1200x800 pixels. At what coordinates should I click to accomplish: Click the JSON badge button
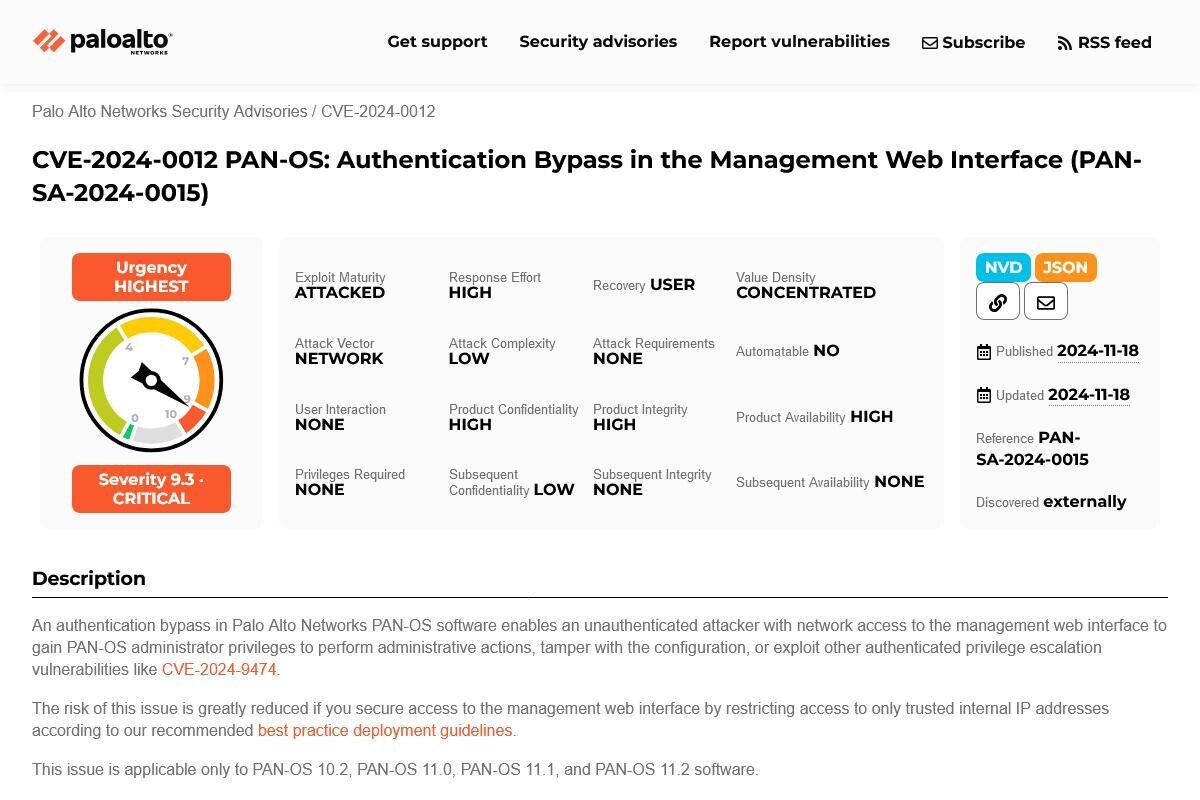[x=1066, y=267]
